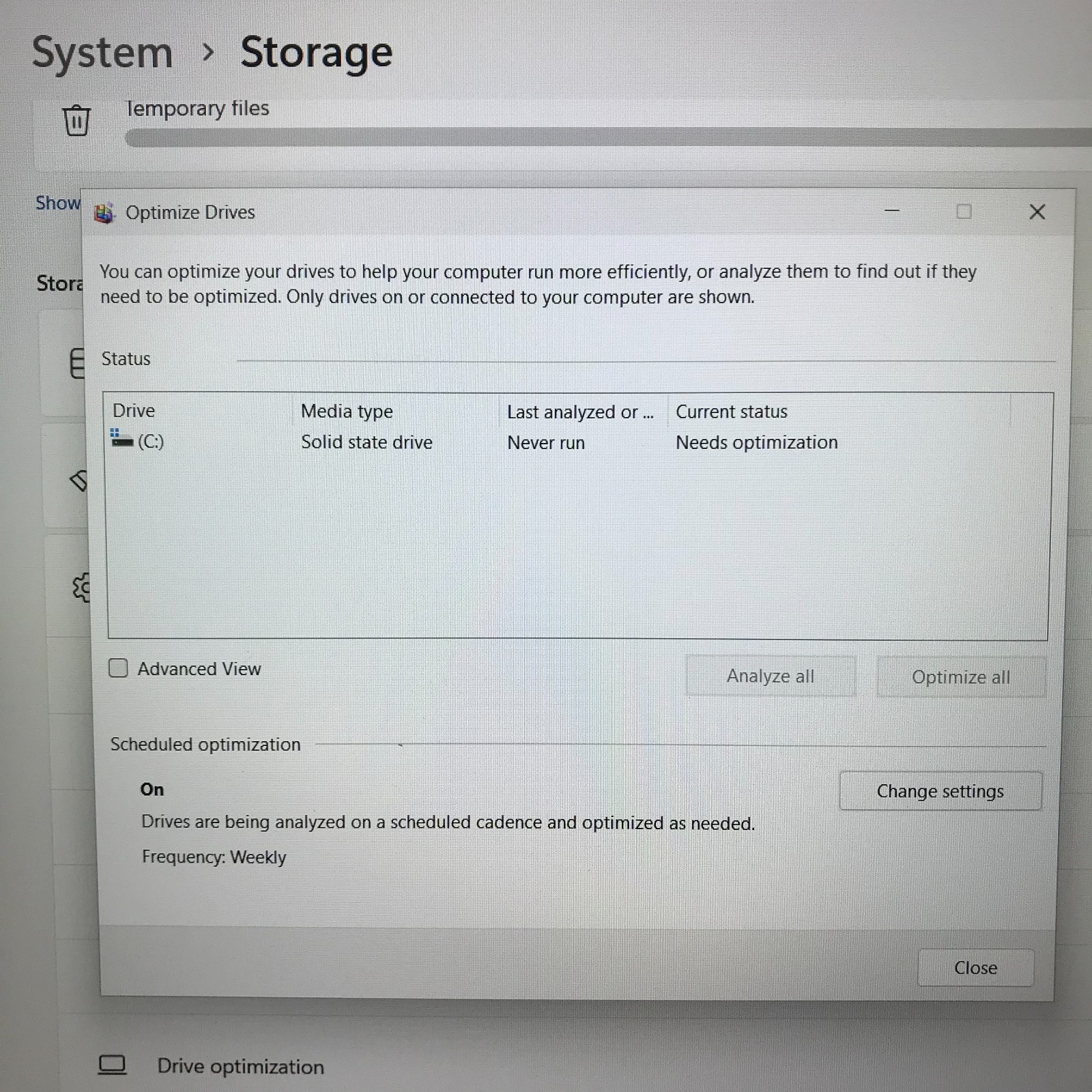
Task: Open Drive optimization in Storage settings
Action: click(x=240, y=1066)
